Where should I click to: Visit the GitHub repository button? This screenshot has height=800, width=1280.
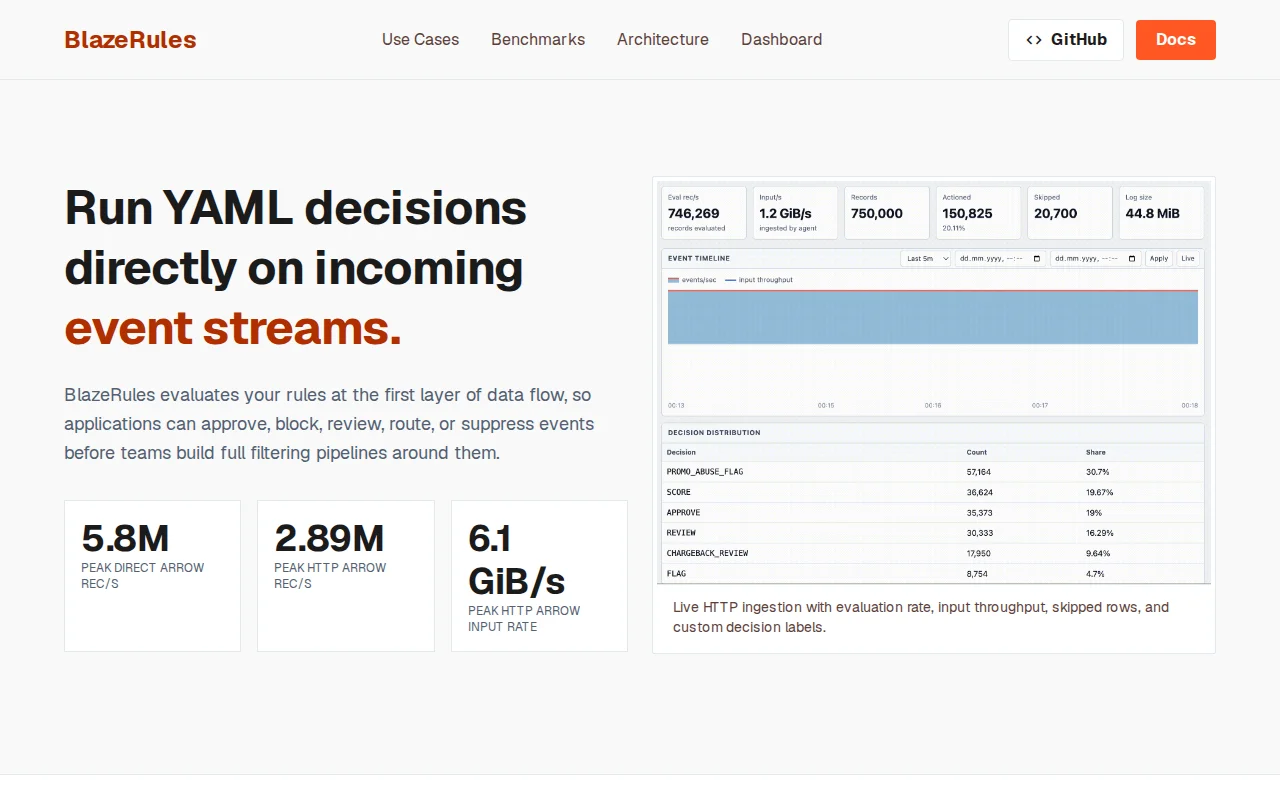tap(1066, 40)
